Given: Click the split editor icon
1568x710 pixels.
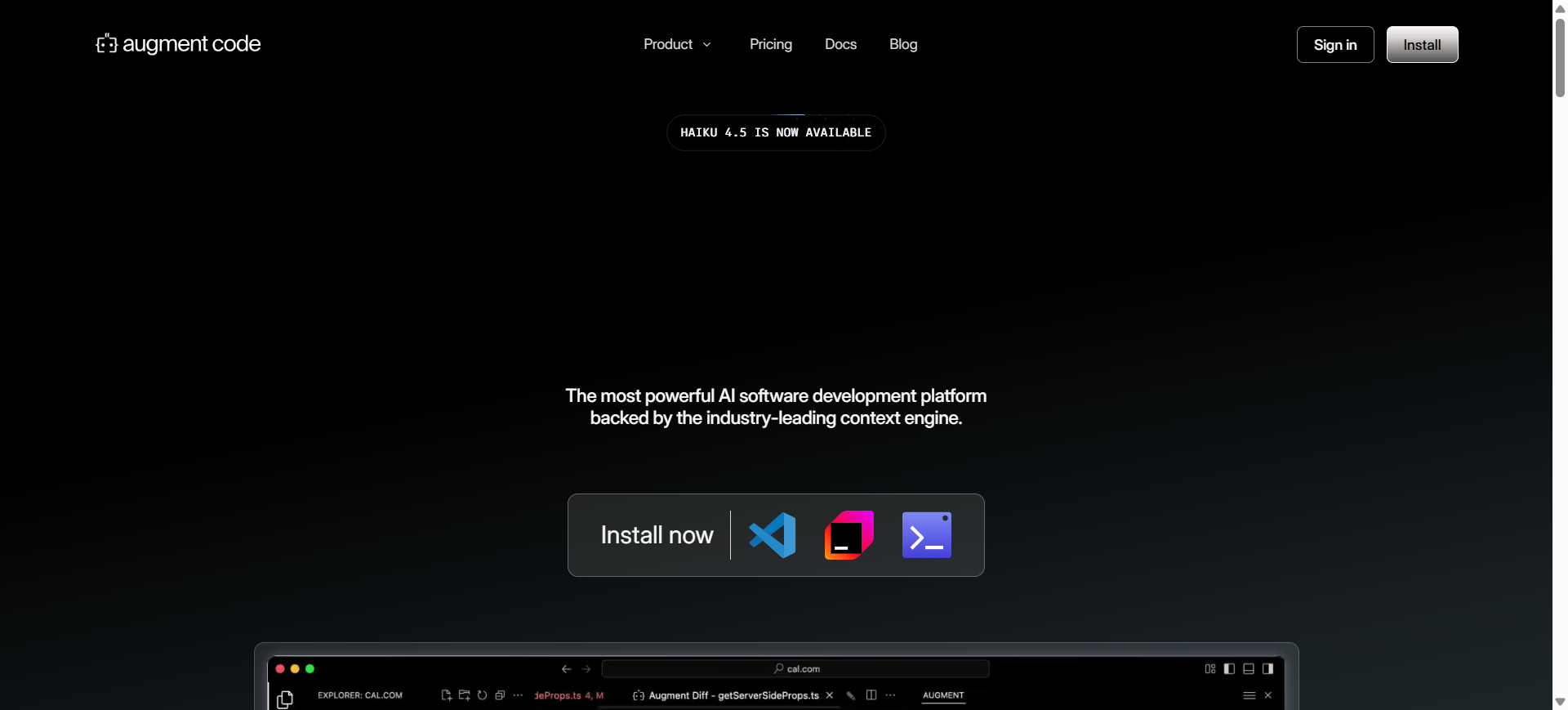Looking at the screenshot, I should click(x=871, y=695).
